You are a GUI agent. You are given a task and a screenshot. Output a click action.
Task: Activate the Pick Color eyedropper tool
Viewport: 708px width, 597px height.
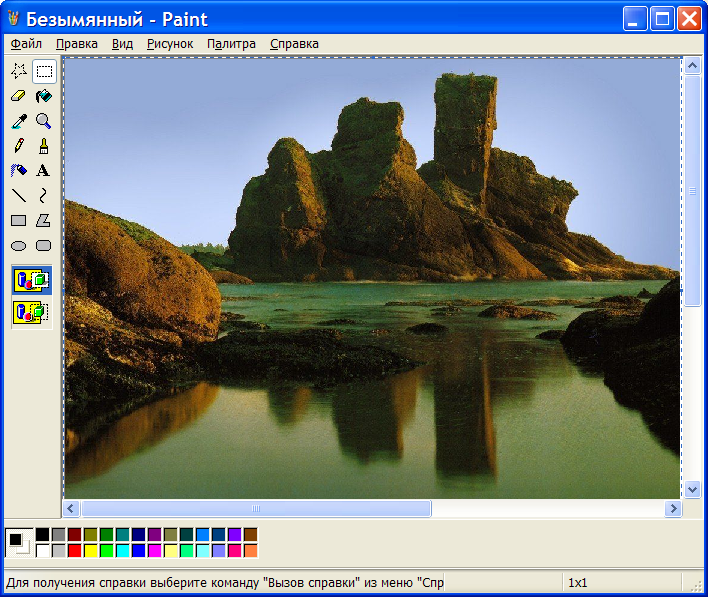point(19,121)
